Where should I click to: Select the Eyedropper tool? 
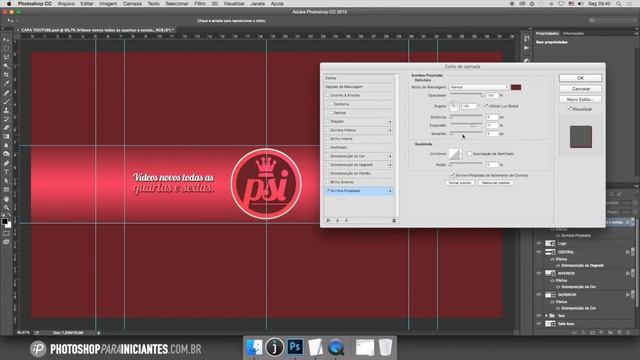click(x=6, y=84)
